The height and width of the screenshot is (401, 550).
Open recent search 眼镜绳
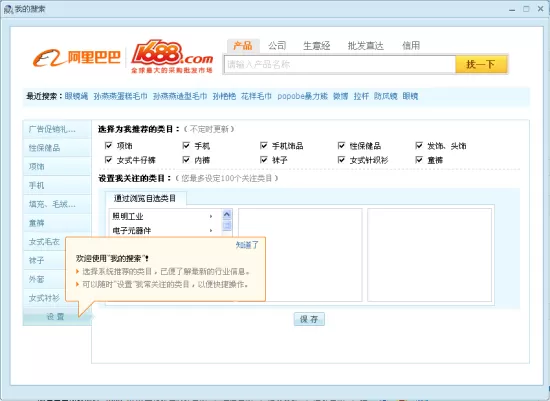[76, 96]
